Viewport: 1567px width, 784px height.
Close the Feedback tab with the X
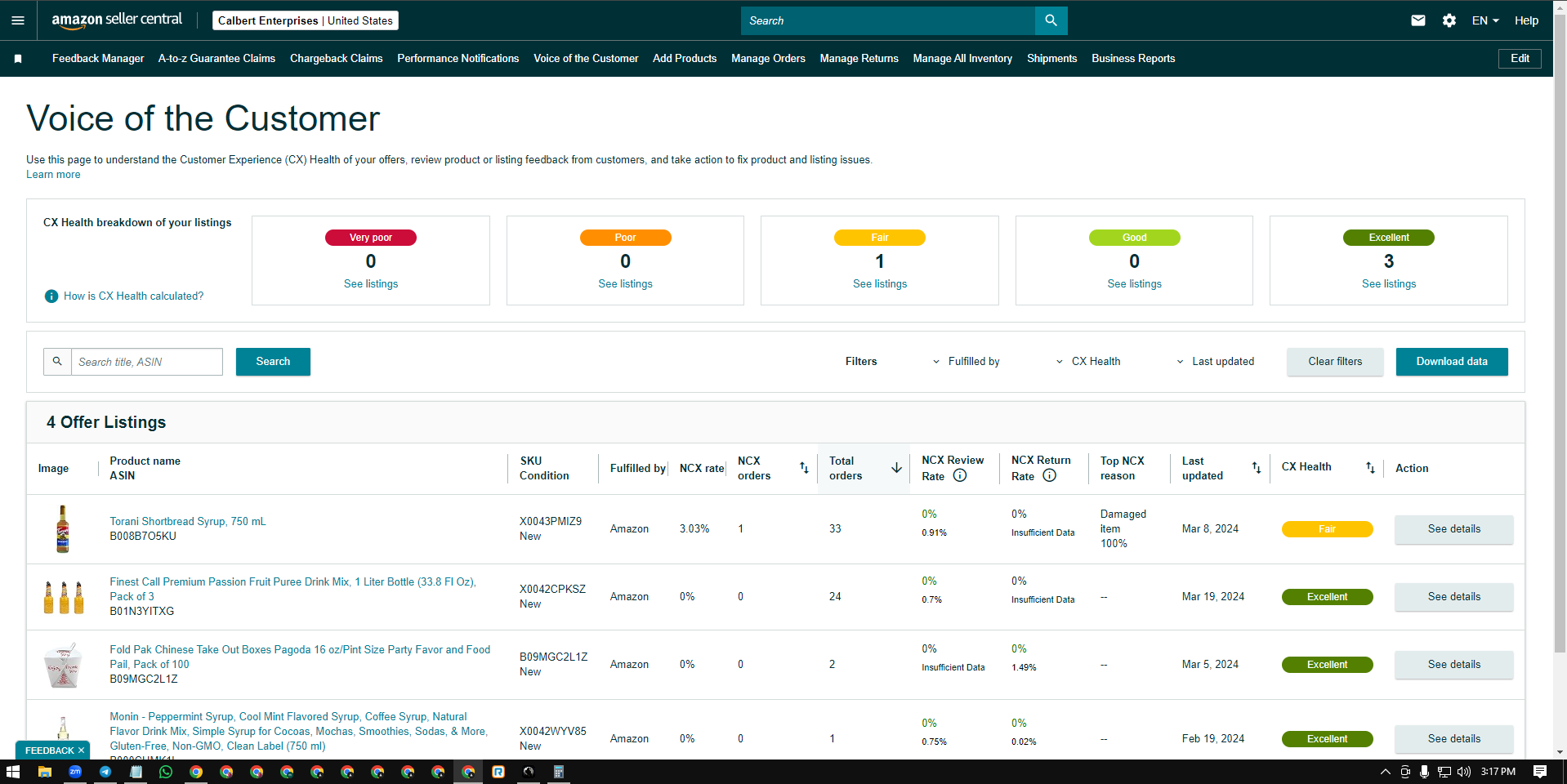tap(81, 751)
